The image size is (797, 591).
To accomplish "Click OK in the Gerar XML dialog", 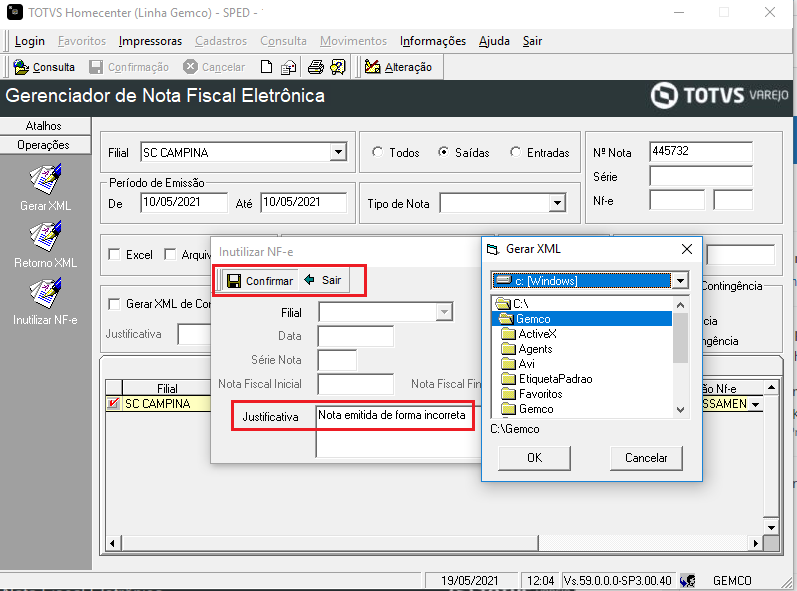I will [x=534, y=458].
